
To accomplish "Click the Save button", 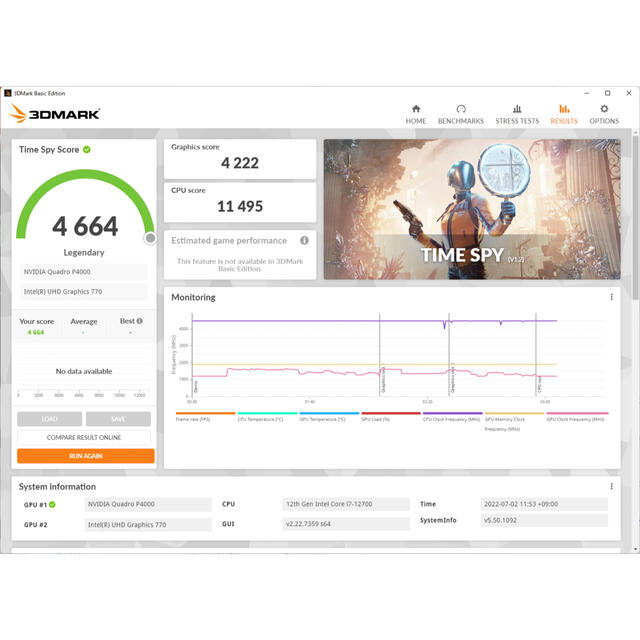I will [x=118, y=419].
